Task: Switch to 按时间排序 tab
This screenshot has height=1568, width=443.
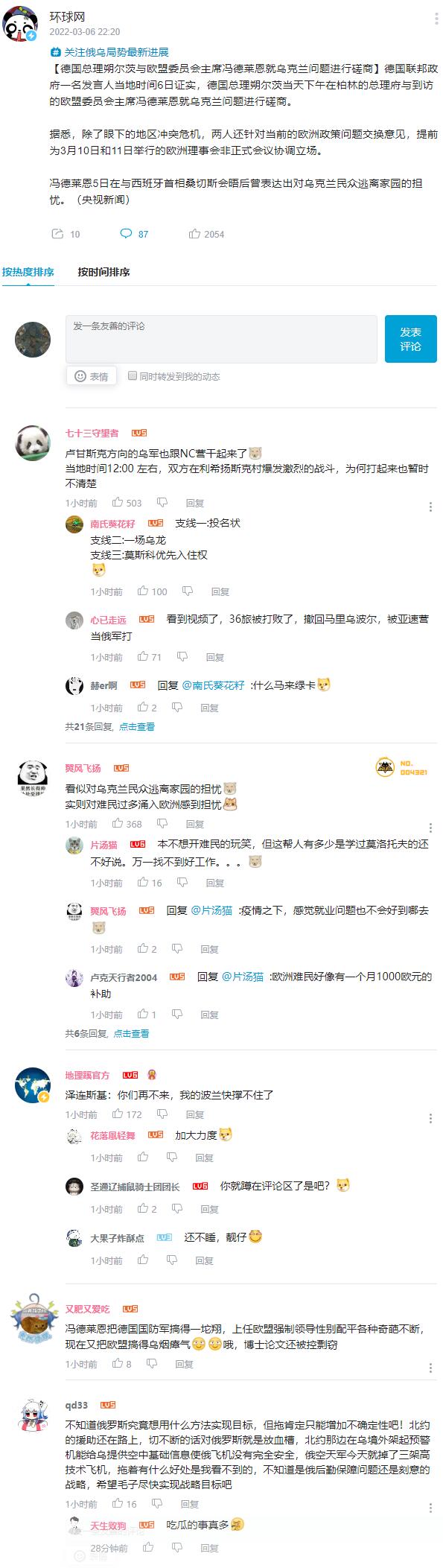Action: [x=103, y=272]
